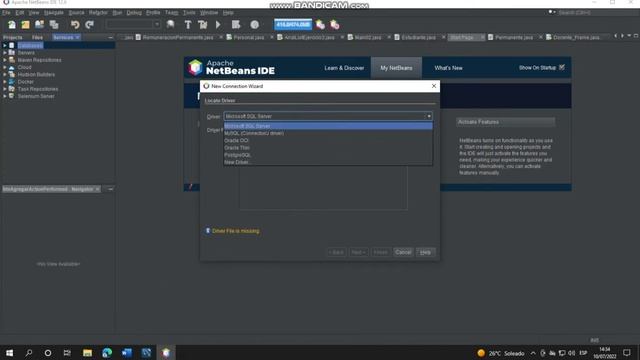Viewport: 640px width, 360px height.
Task: Open the Learn & Discover tab
Action: click(x=344, y=68)
